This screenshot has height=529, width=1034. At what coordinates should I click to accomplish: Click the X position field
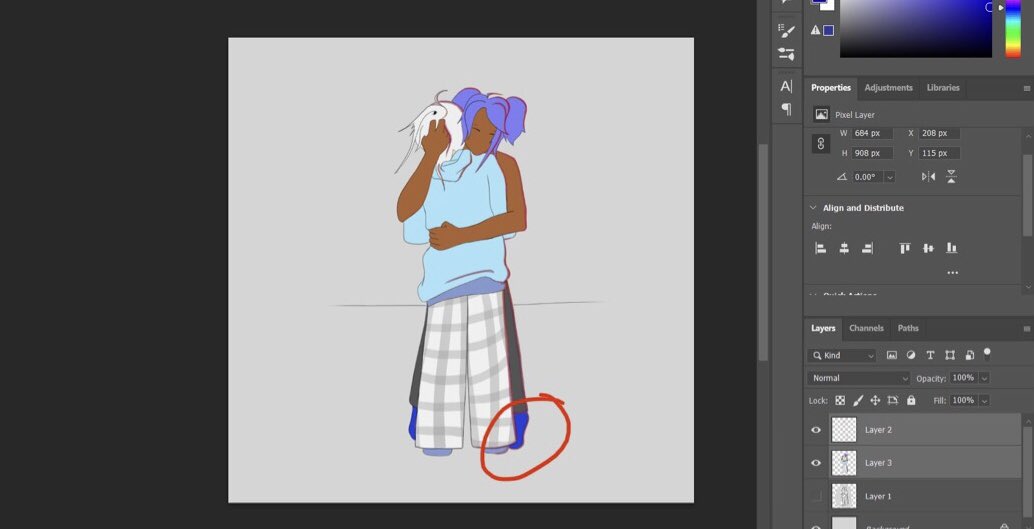point(940,133)
